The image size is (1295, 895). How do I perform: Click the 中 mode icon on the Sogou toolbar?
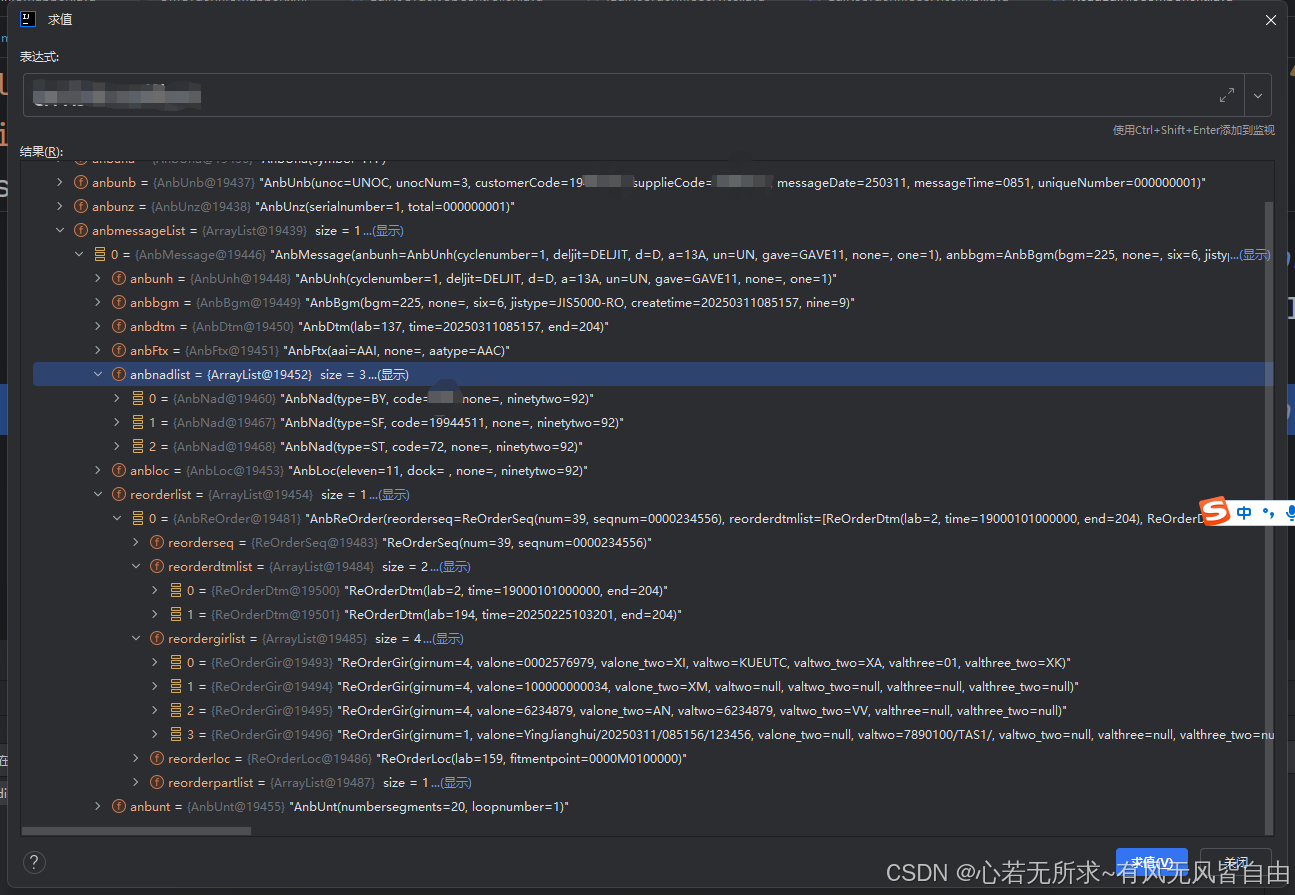tap(1243, 512)
